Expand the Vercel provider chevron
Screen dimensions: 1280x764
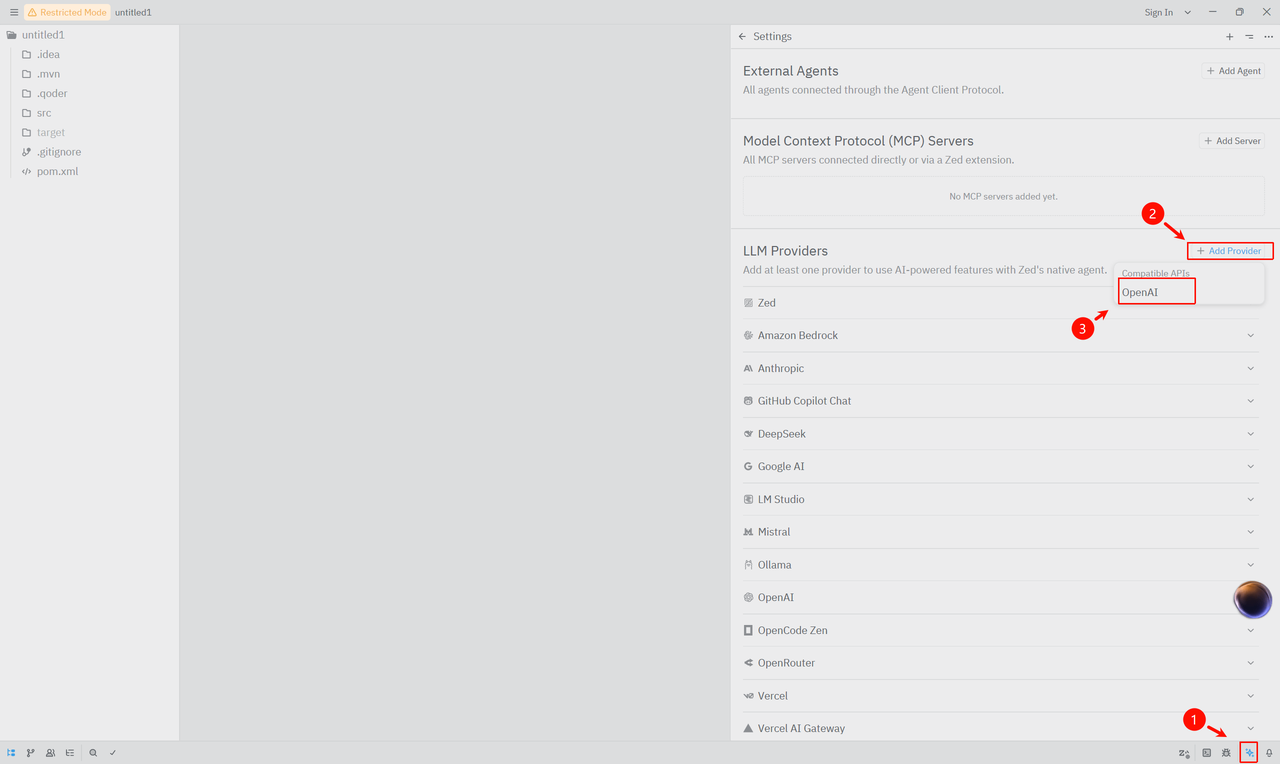[1250, 696]
